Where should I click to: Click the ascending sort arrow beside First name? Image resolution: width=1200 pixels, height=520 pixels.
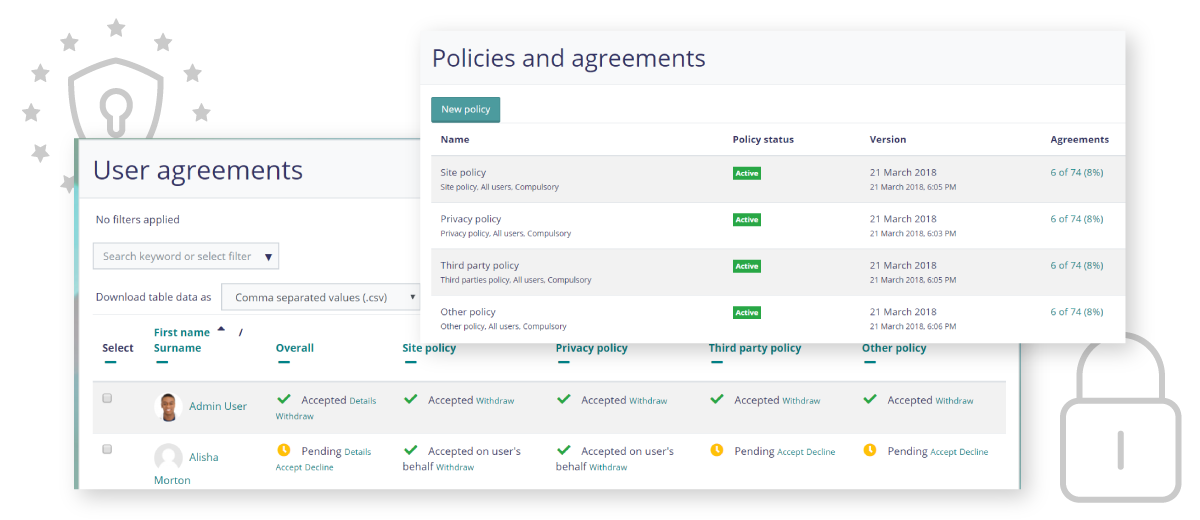click(x=221, y=329)
